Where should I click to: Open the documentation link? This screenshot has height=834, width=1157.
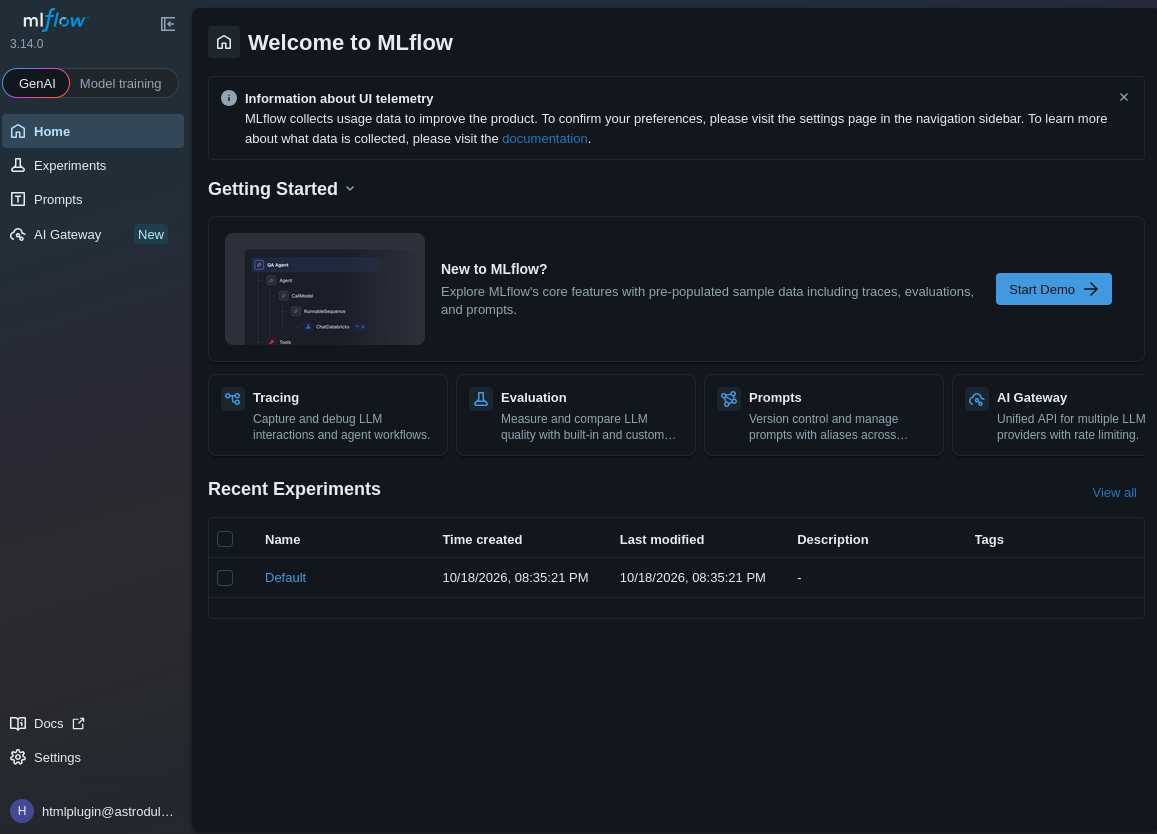pyautogui.click(x=545, y=139)
